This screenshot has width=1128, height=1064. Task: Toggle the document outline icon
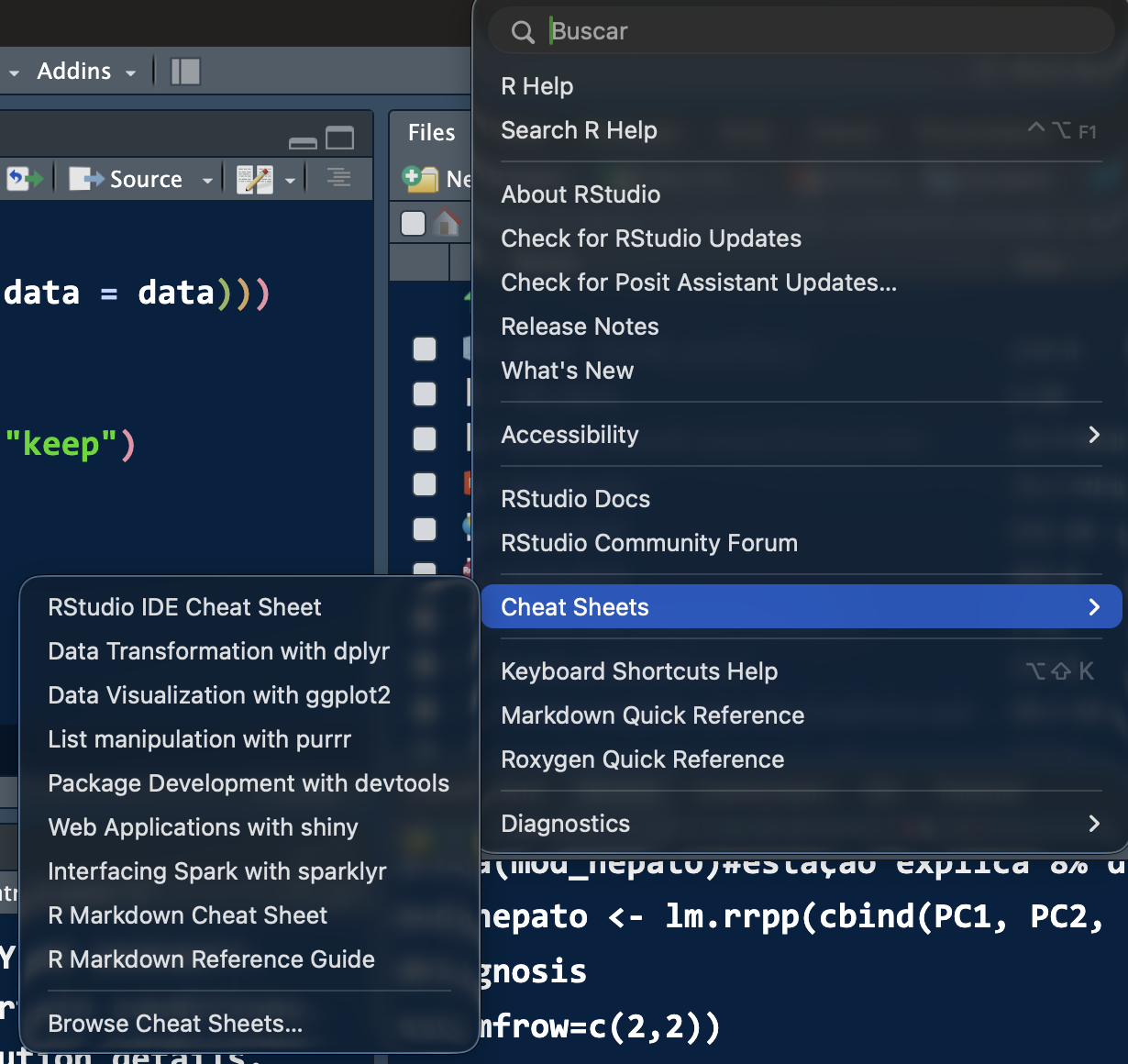[338, 178]
